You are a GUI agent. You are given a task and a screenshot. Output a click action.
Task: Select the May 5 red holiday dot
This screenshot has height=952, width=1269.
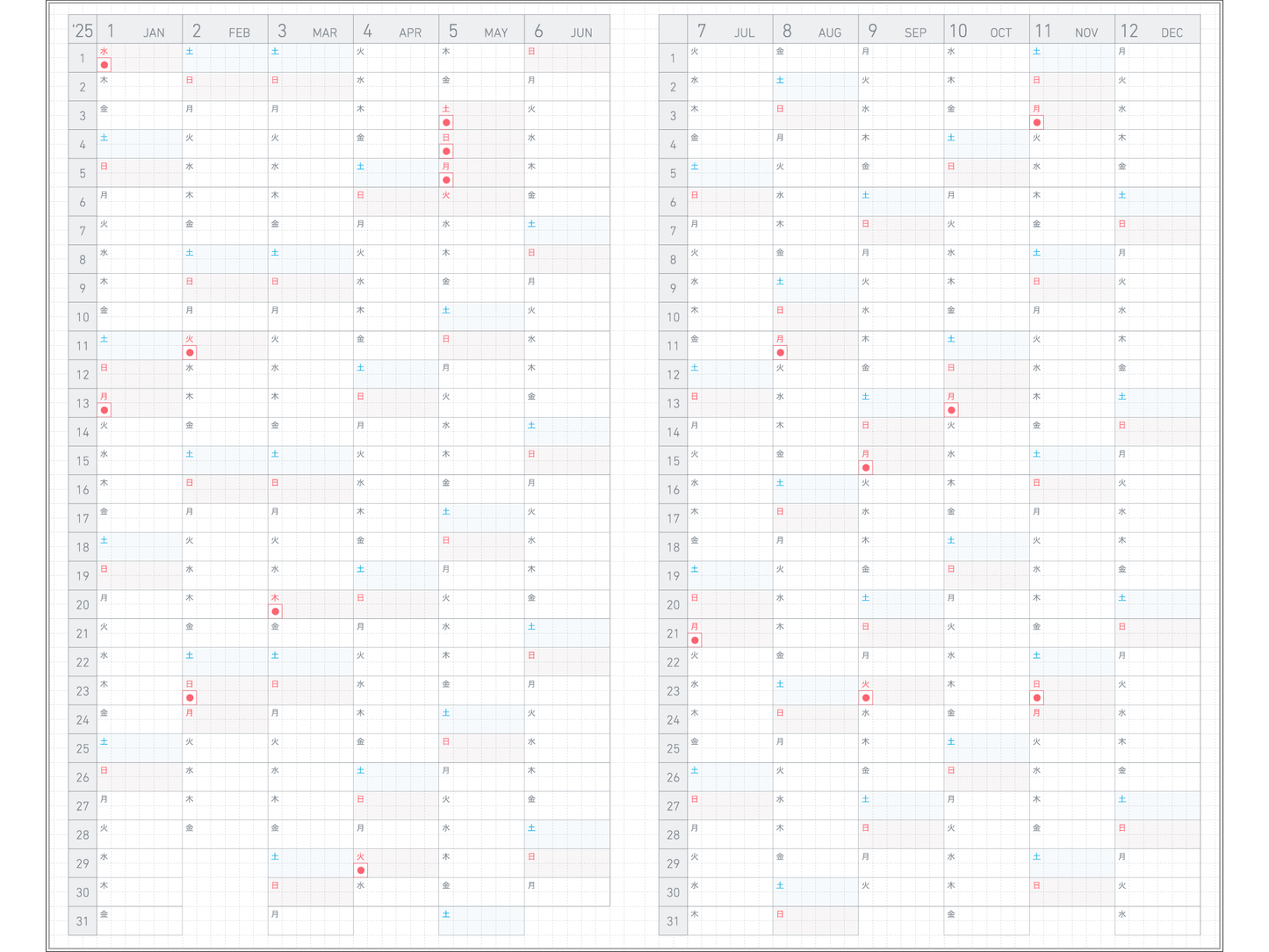[446, 180]
